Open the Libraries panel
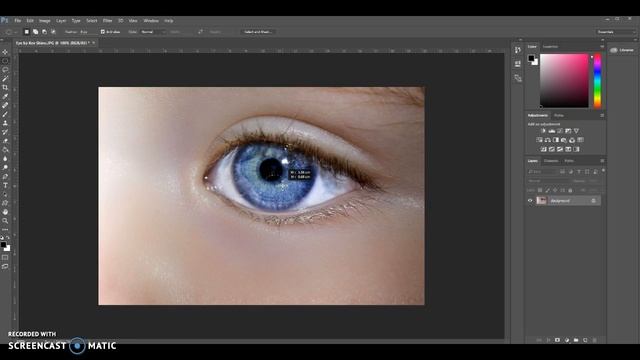 622,50
